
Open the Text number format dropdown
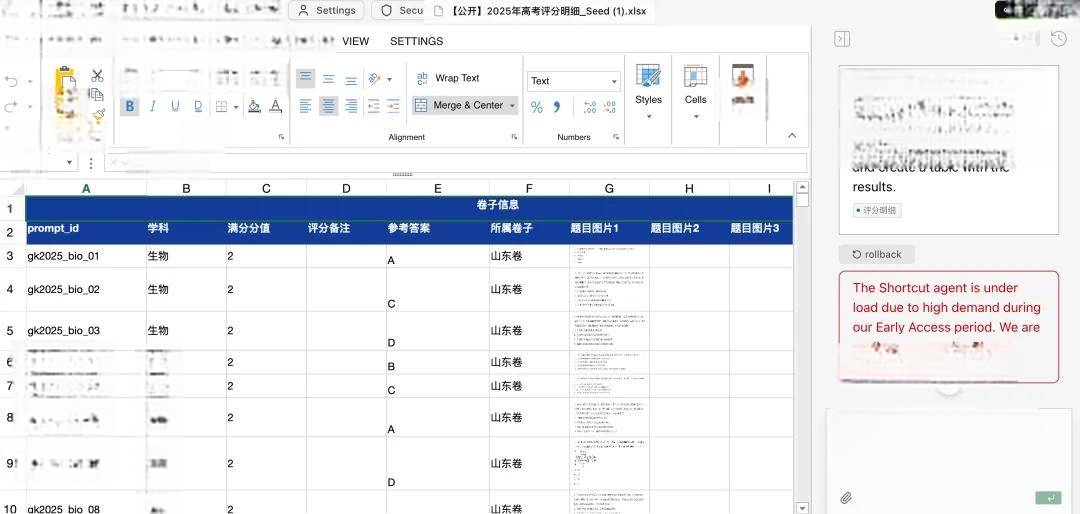pos(574,81)
